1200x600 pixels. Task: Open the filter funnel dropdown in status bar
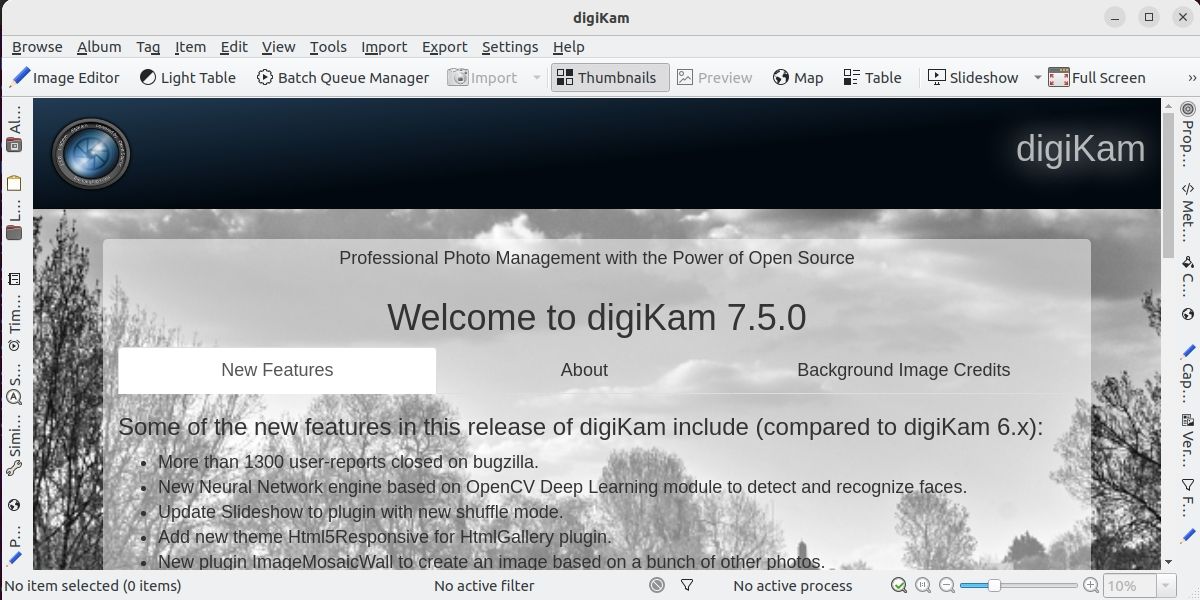pyautogui.click(x=687, y=585)
